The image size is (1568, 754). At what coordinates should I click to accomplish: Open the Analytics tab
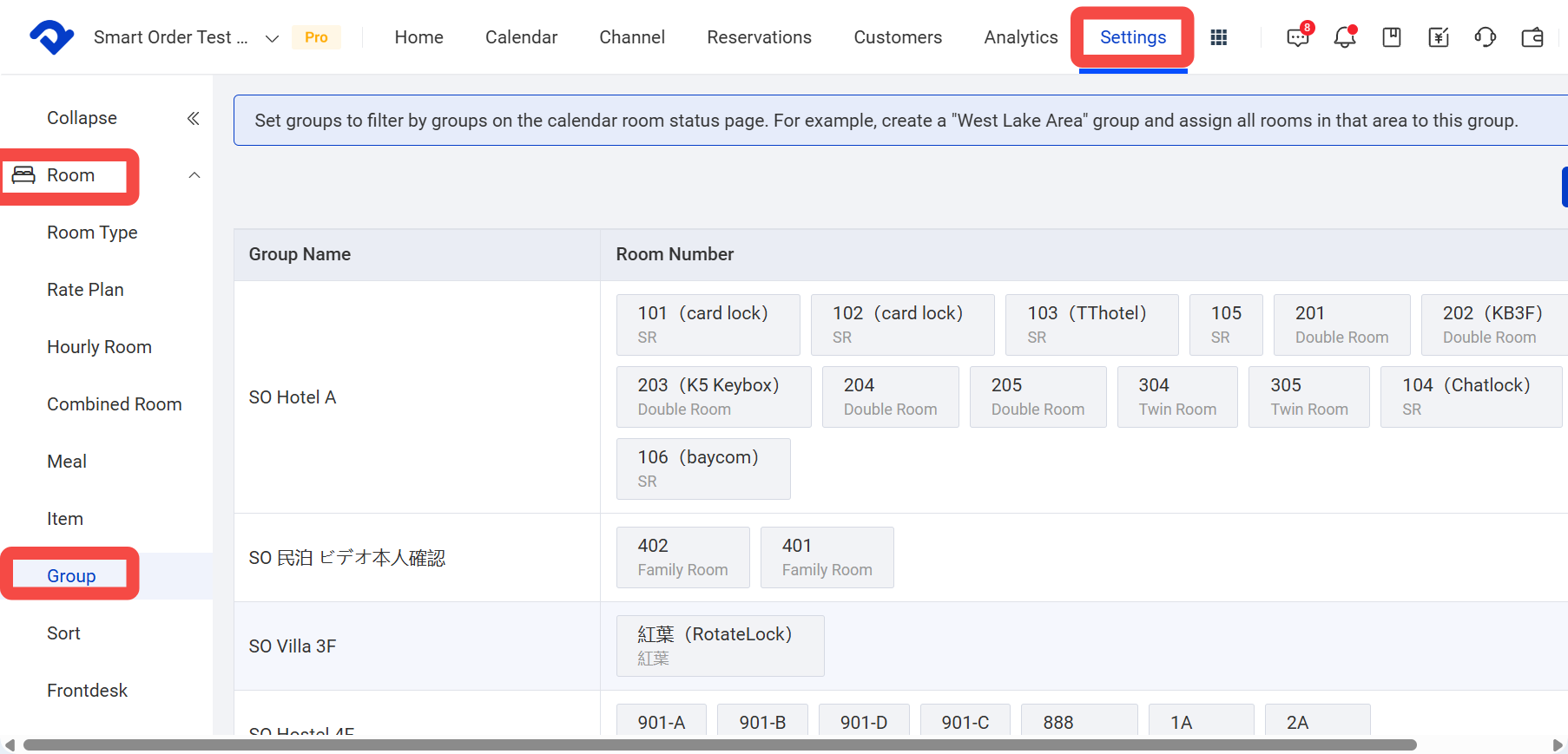click(1021, 37)
